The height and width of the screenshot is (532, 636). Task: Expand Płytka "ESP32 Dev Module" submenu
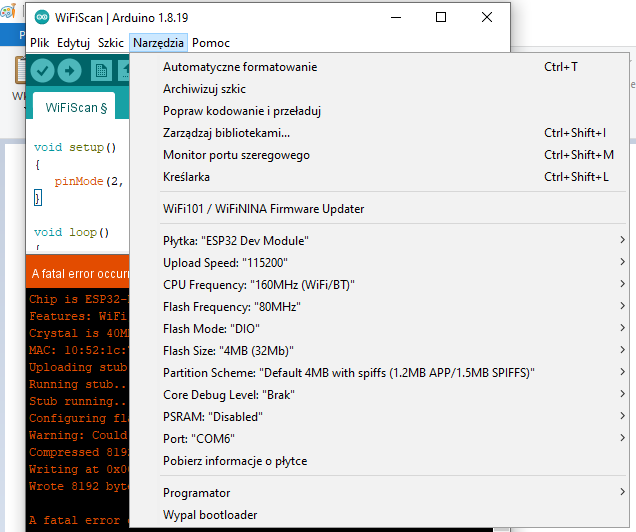(379, 240)
